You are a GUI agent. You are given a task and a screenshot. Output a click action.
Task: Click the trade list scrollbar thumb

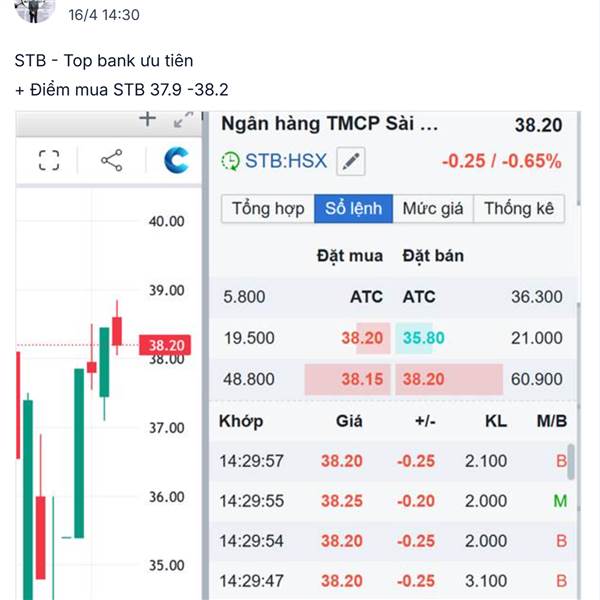(571, 461)
